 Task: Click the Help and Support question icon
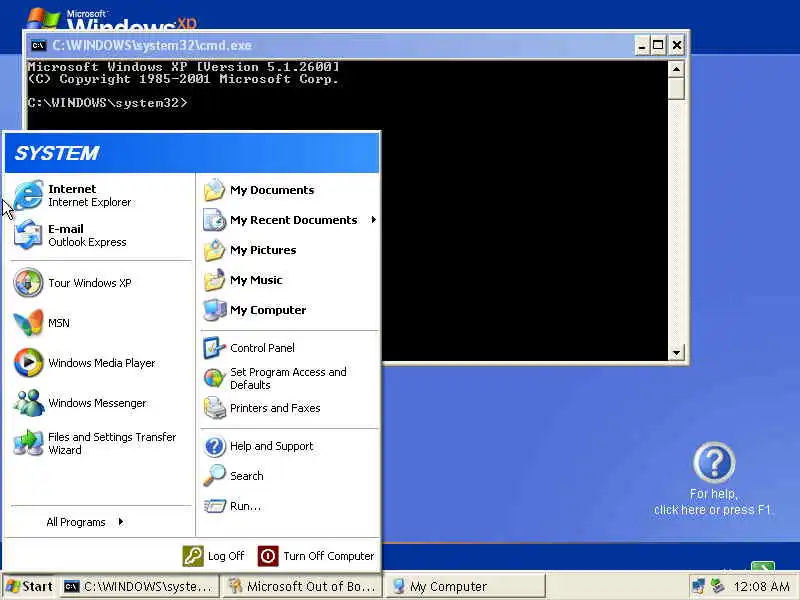click(214, 446)
